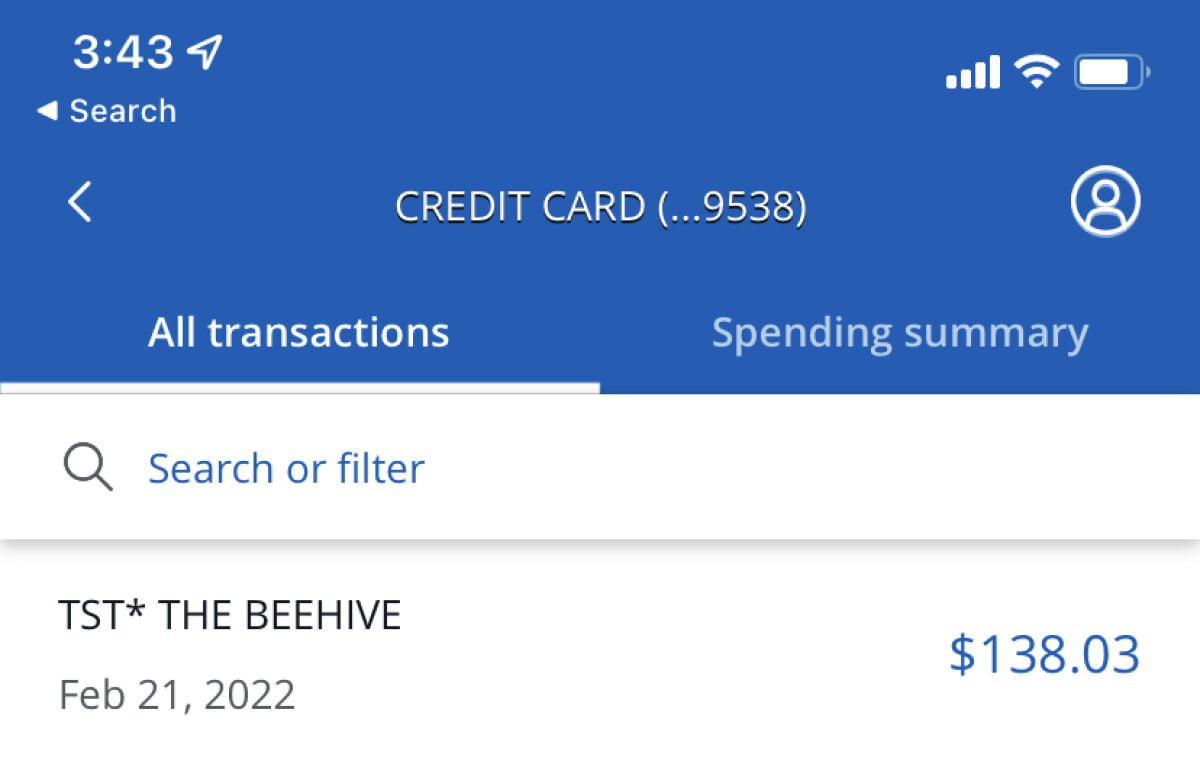Open the $138.03 transaction amount
Viewport: 1200px width, 764px height.
[1044, 655]
